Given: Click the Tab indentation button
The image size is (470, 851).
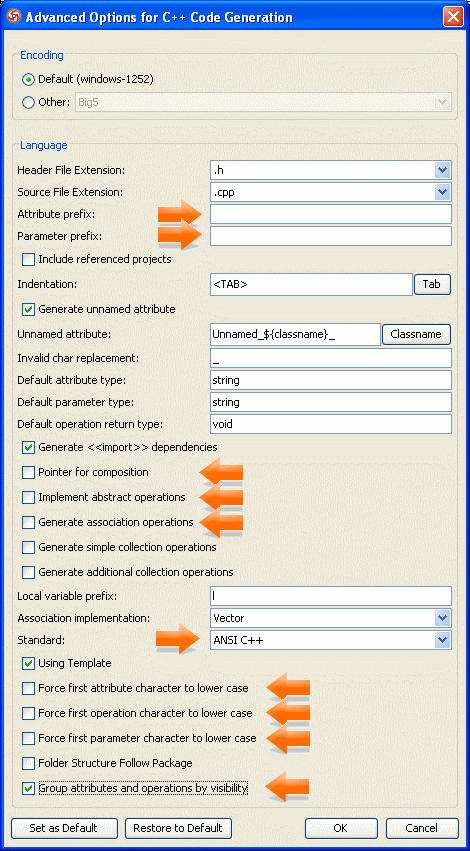Looking at the screenshot, I should coord(432,284).
